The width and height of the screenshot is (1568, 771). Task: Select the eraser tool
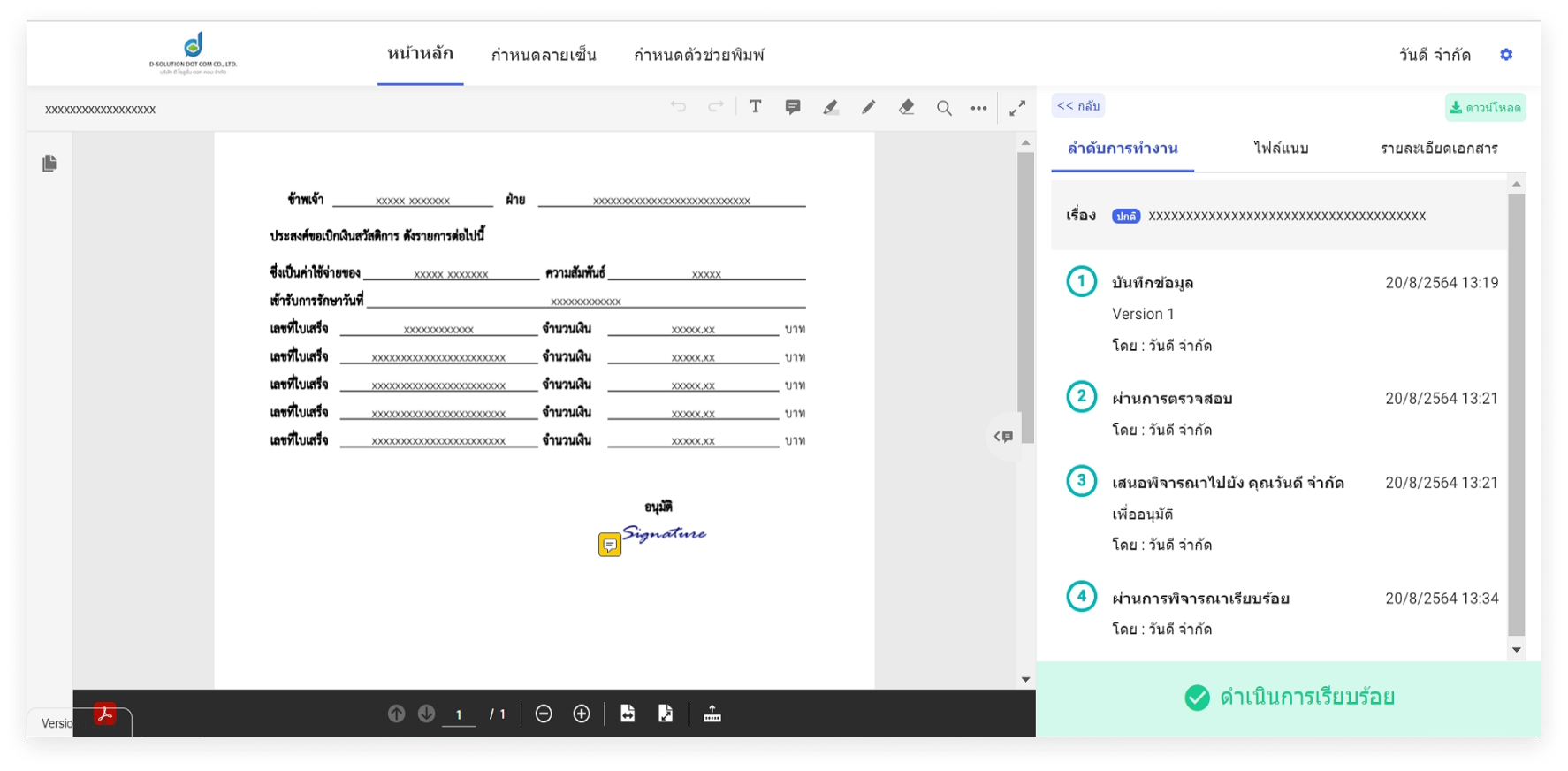(x=906, y=107)
